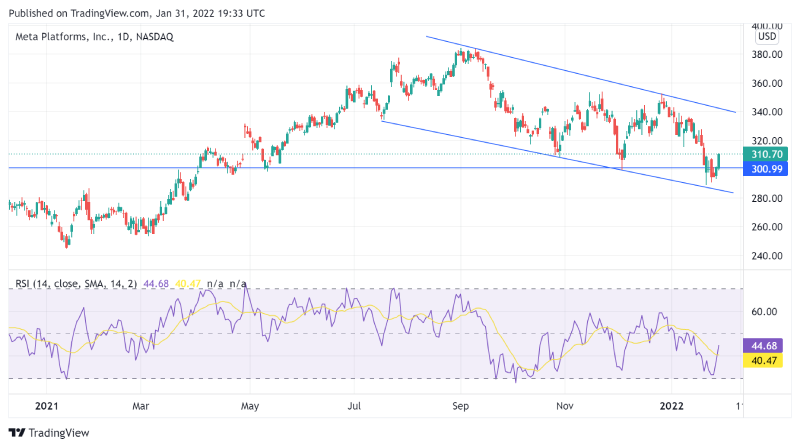Click the 320.00 price axis label

coord(767,141)
